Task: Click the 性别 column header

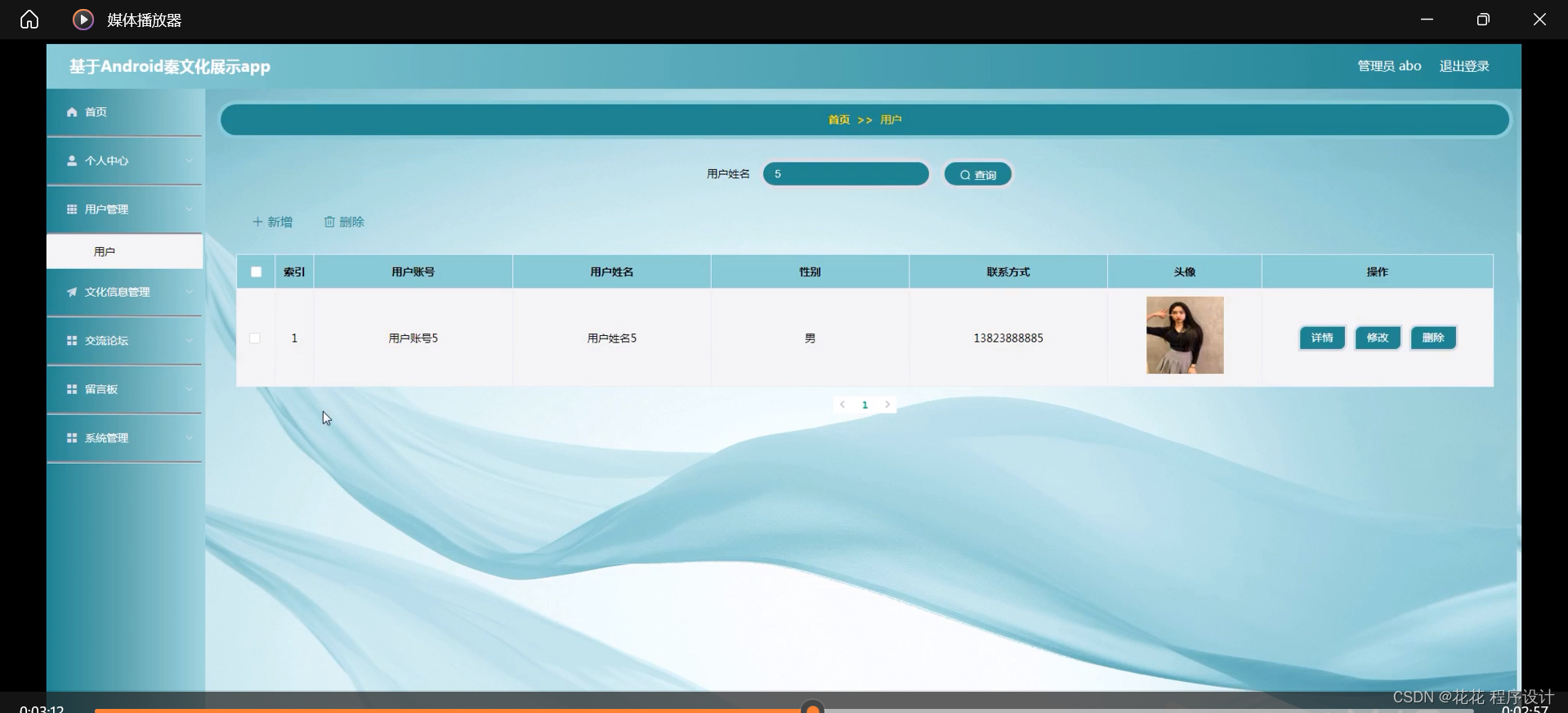Action: tap(810, 271)
